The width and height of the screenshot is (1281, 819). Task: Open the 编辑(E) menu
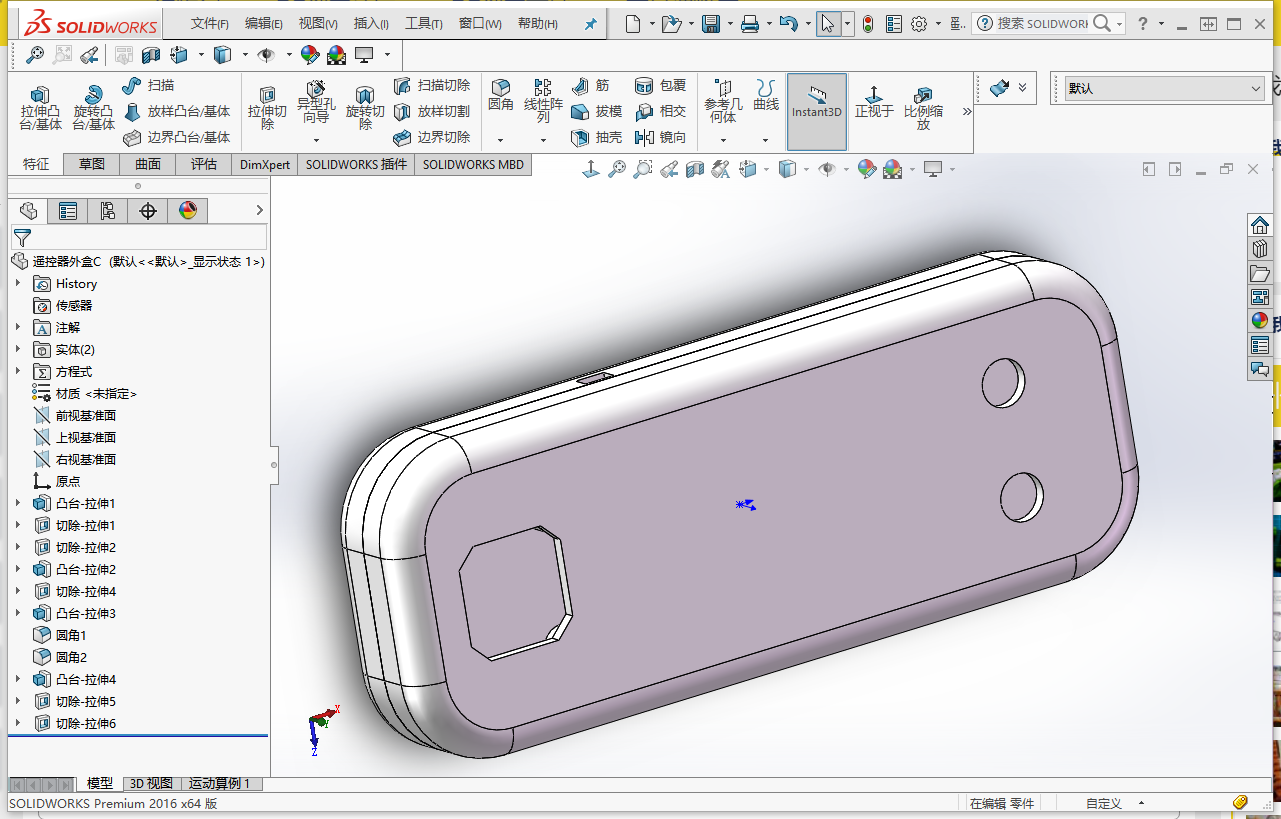(x=264, y=24)
